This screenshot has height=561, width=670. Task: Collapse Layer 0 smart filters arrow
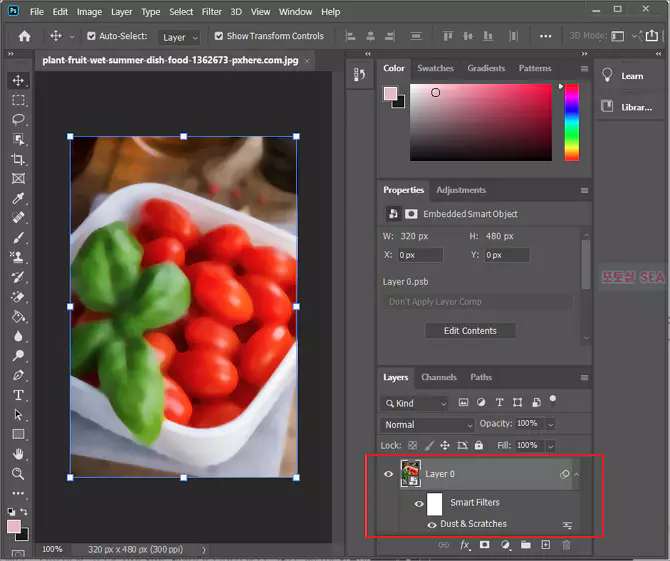coord(576,474)
